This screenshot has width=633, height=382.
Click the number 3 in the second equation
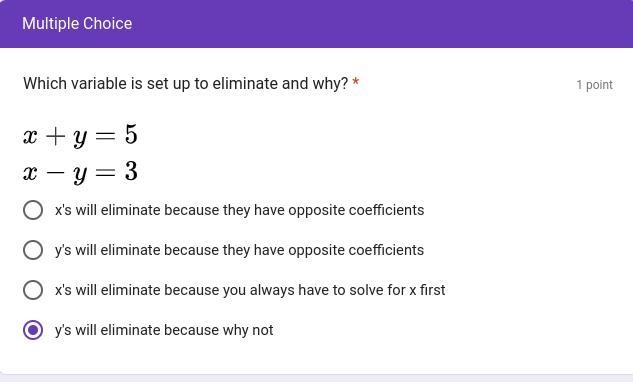131,171
